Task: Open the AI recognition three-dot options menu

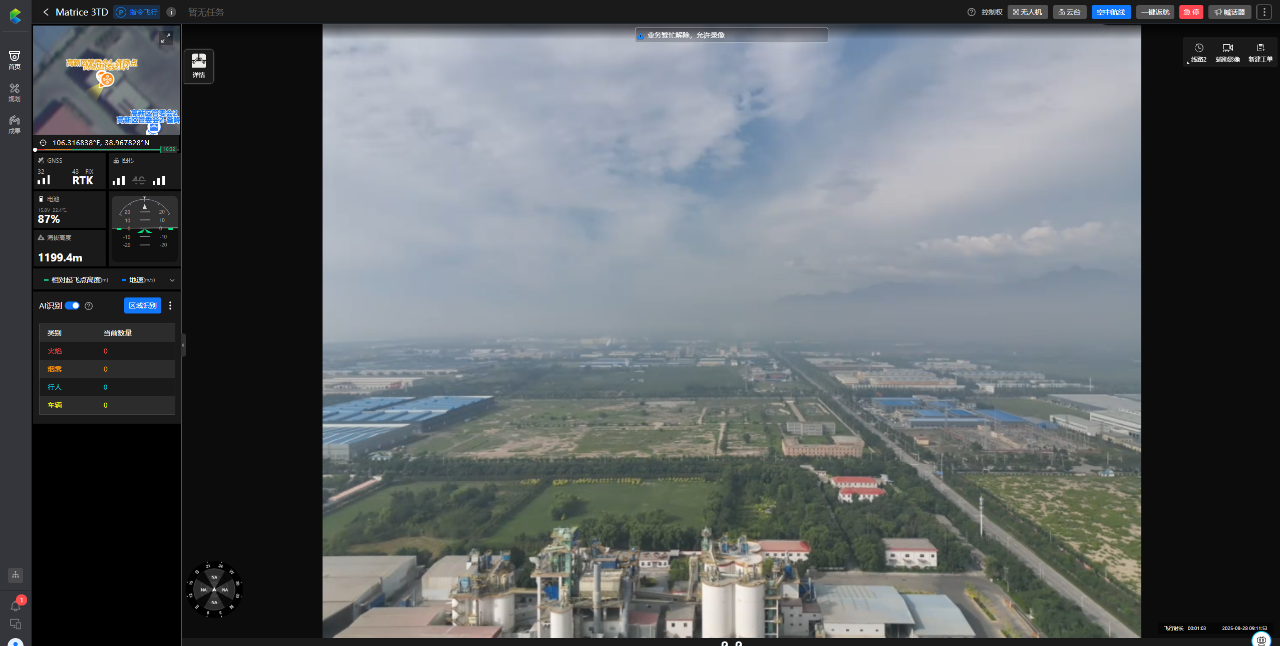Action: coord(169,305)
